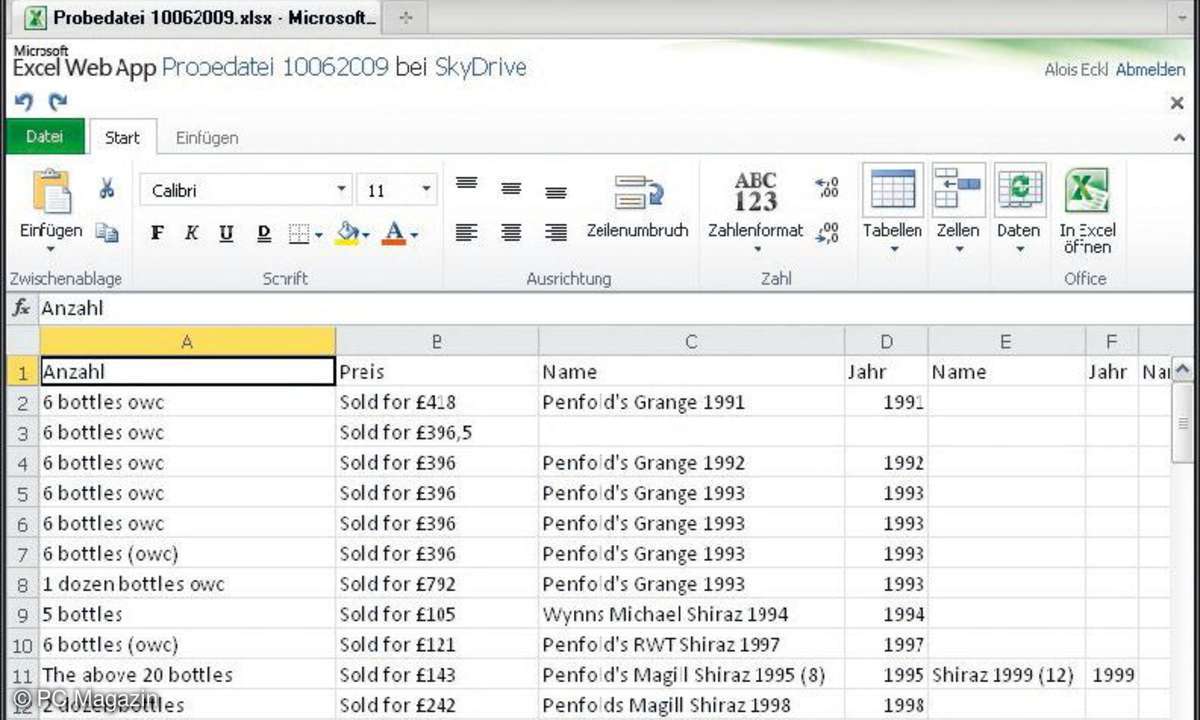
Task: Collapse the ribbon with the caret
Action: click(x=1177, y=138)
